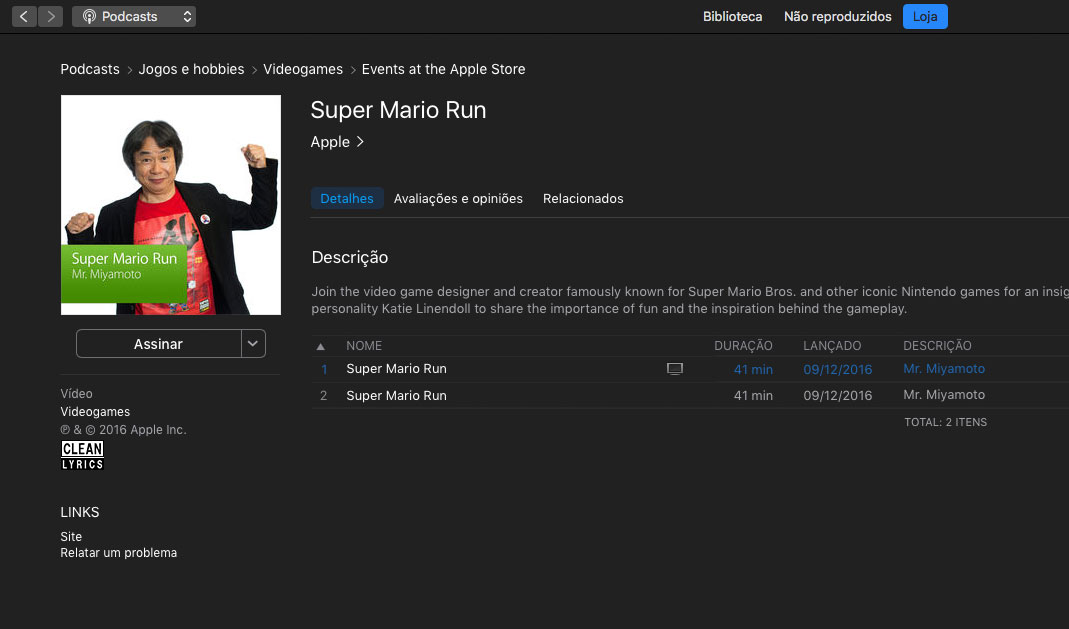
Task: Open Podcasts breadcrumb link
Action: [x=90, y=69]
